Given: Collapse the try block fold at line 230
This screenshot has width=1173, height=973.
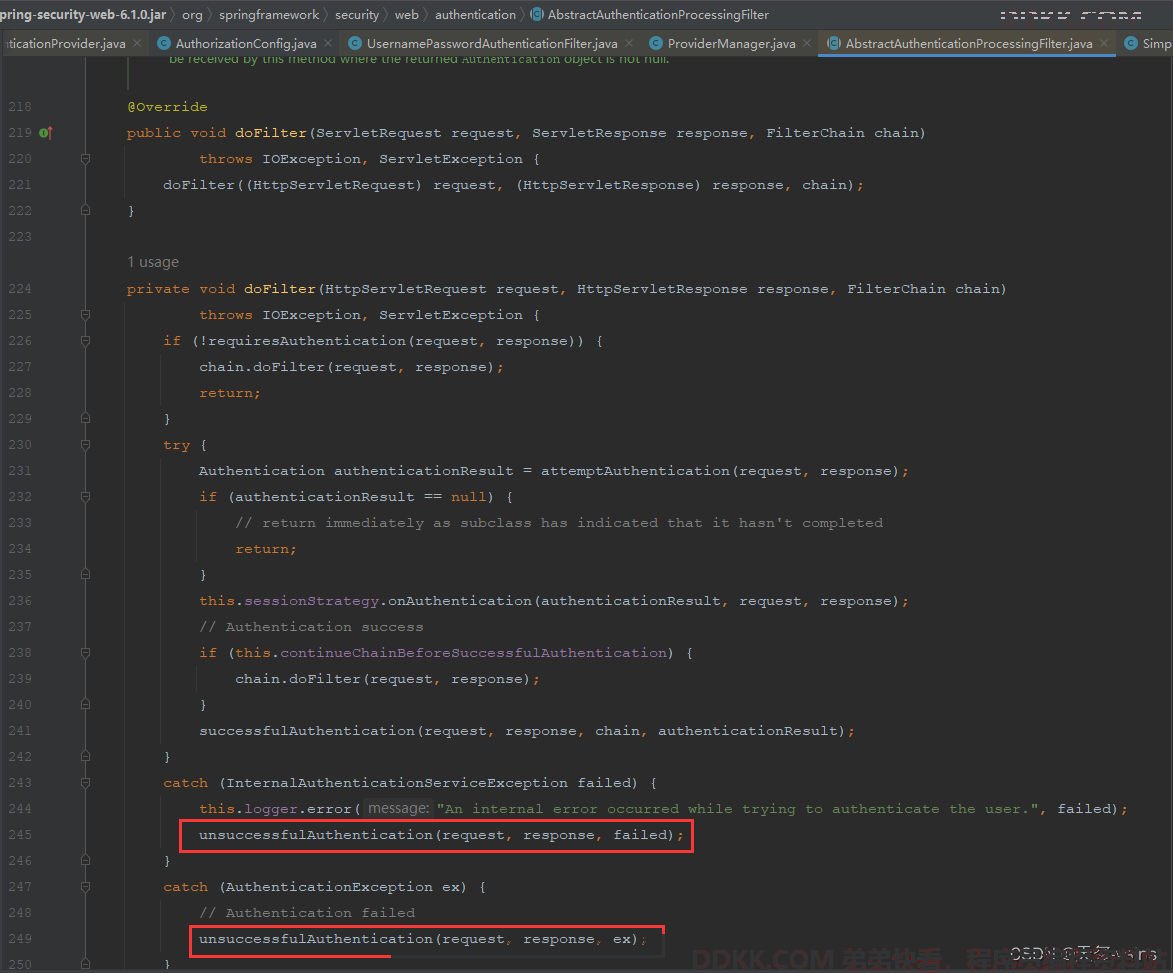Looking at the screenshot, I should coord(85,445).
